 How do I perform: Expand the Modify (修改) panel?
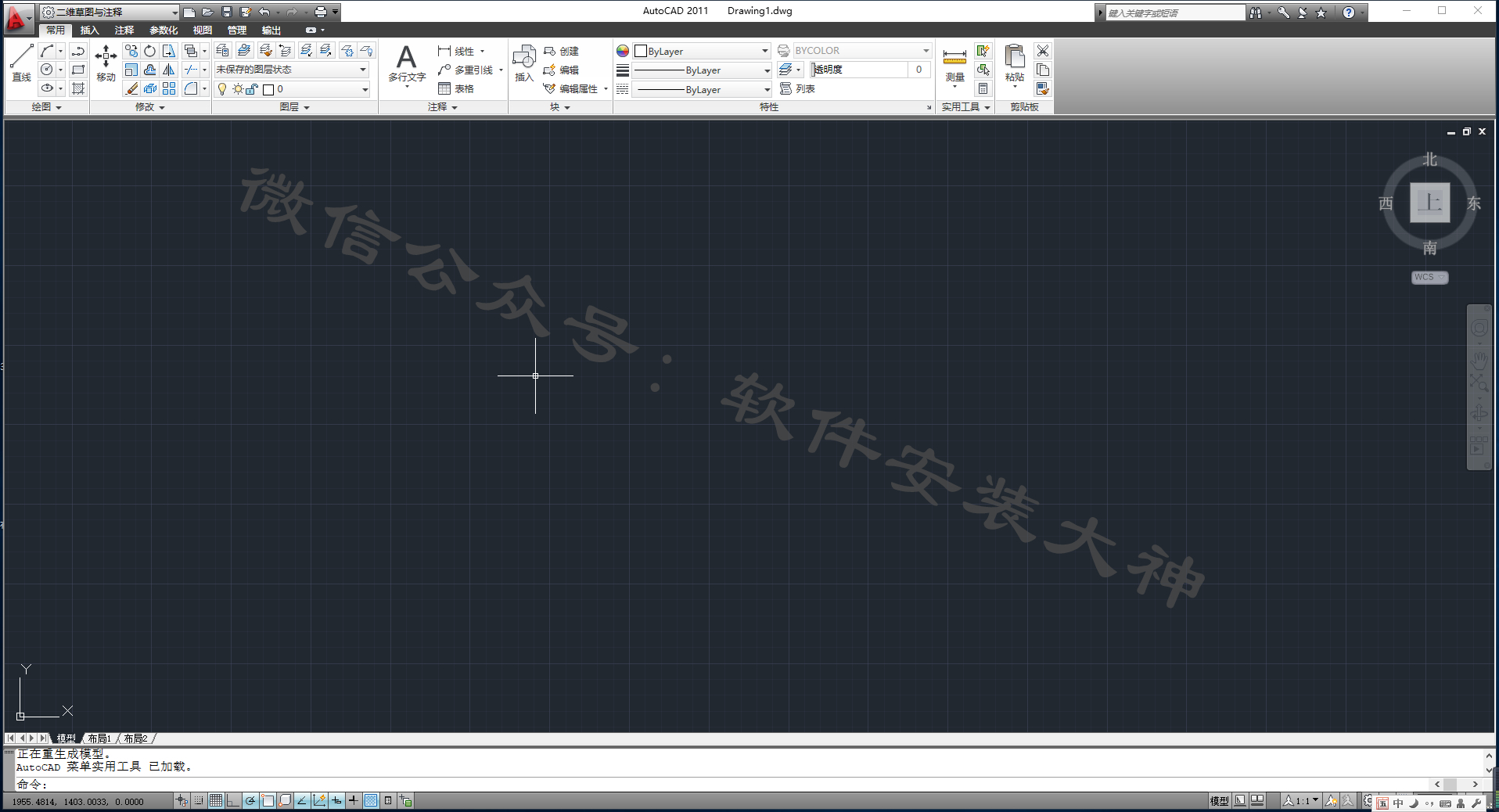click(x=150, y=107)
